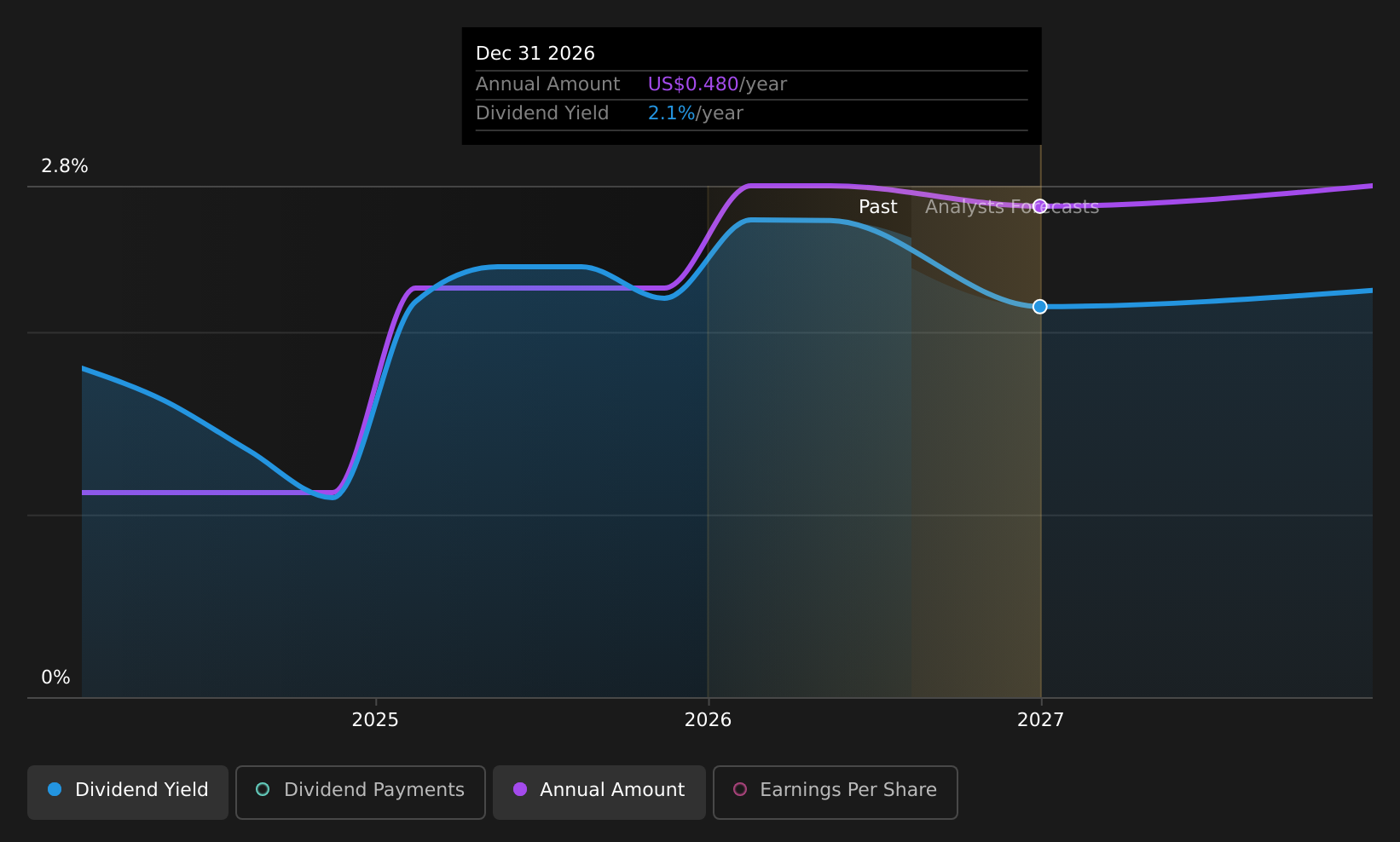Click the 2027 x-axis label

1040,720
